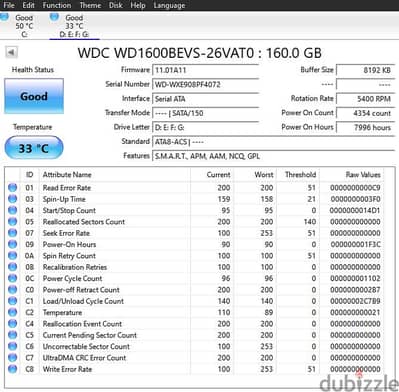The height and width of the screenshot is (392, 399).
Task: Open the Edit menu
Action: 29,5
